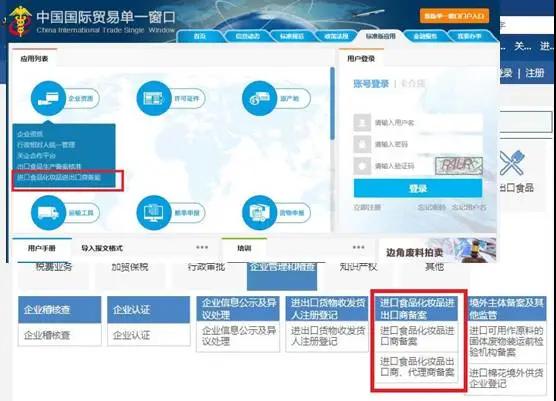Click the 出口食品 fork-and-knife icon
This screenshot has height=401, width=556.
pos(512,163)
